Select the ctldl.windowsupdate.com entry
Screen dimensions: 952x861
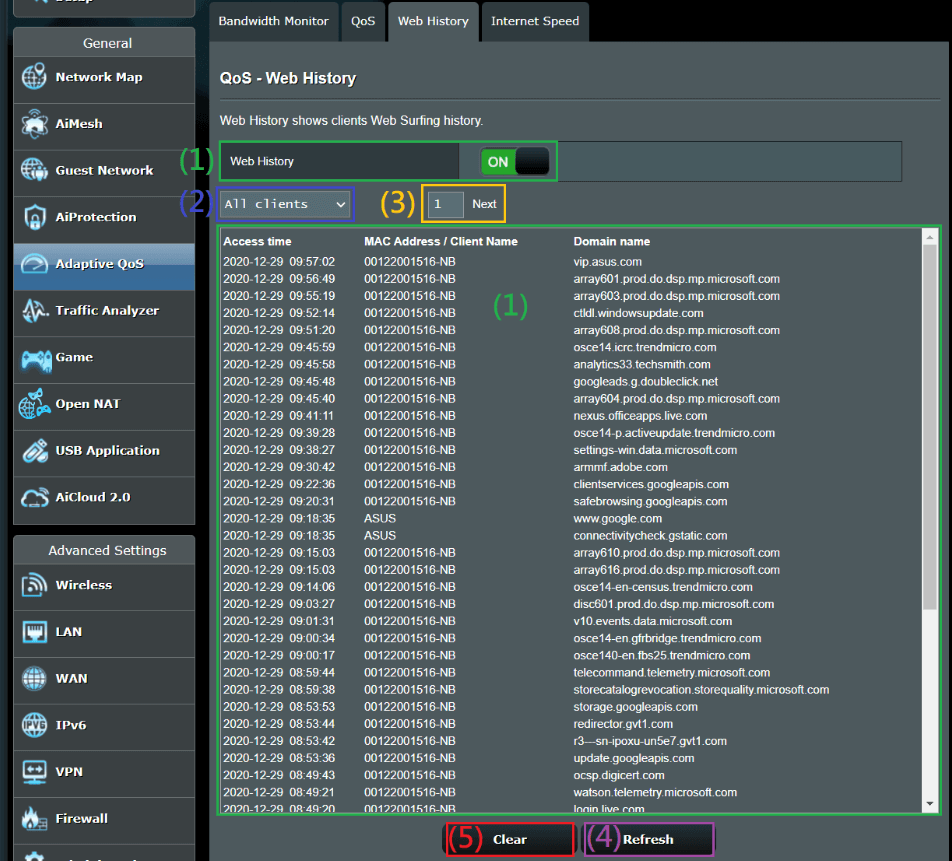click(x=638, y=313)
